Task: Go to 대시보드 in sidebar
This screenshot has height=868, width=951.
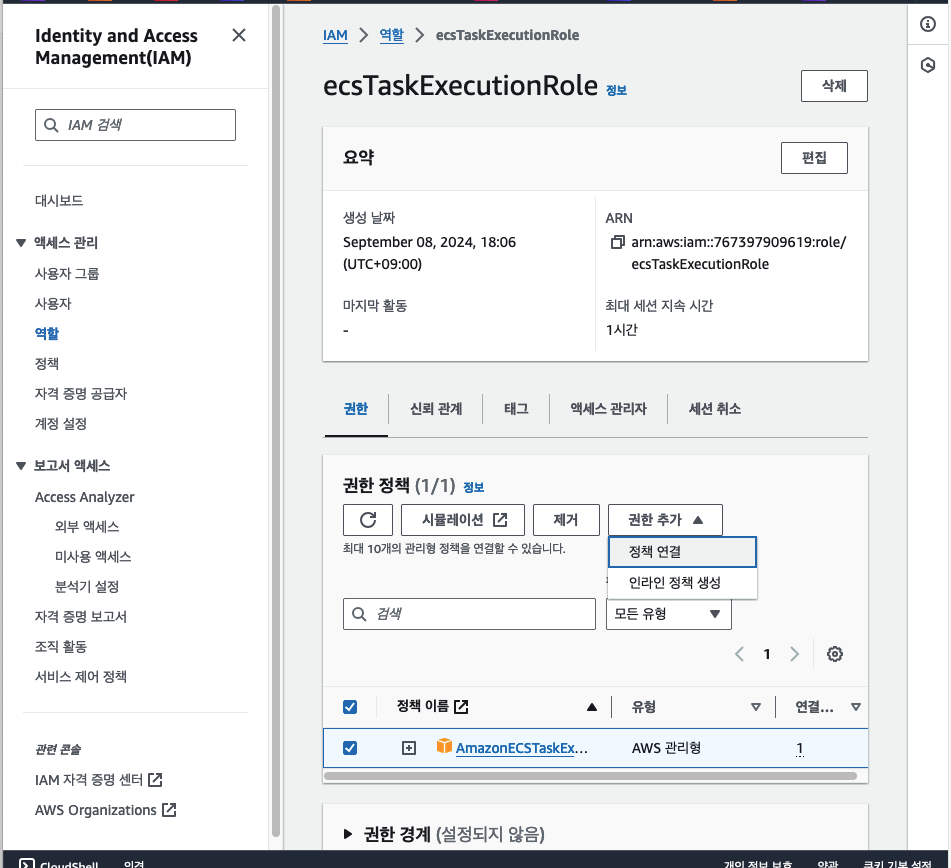Action: tap(59, 201)
